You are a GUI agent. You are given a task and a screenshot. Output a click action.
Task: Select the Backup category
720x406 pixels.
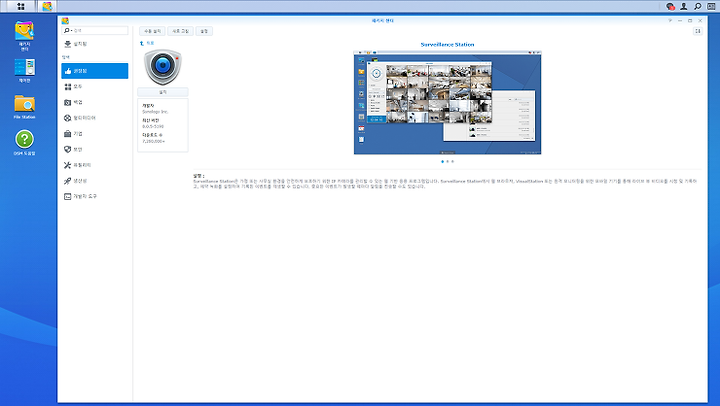coord(95,102)
